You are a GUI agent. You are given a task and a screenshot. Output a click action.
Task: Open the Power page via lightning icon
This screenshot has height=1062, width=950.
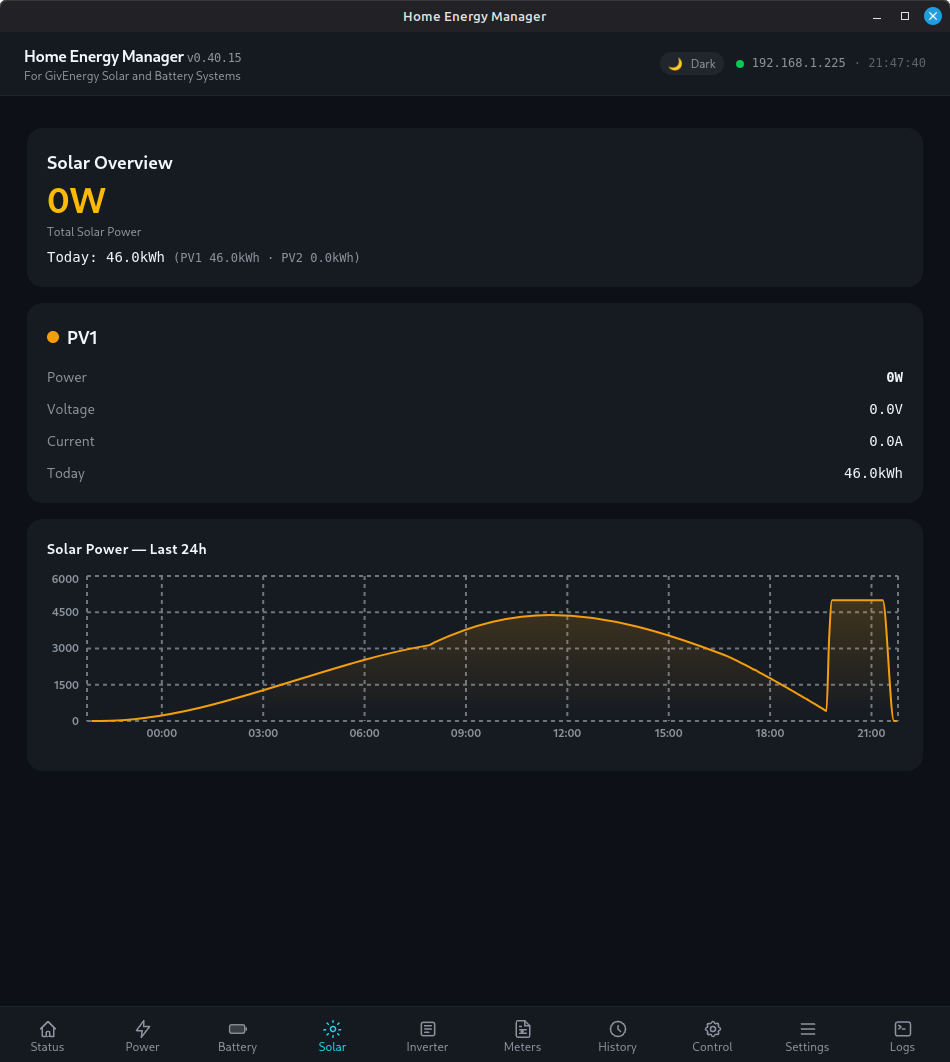pyautogui.click(x=142, y=1029)
